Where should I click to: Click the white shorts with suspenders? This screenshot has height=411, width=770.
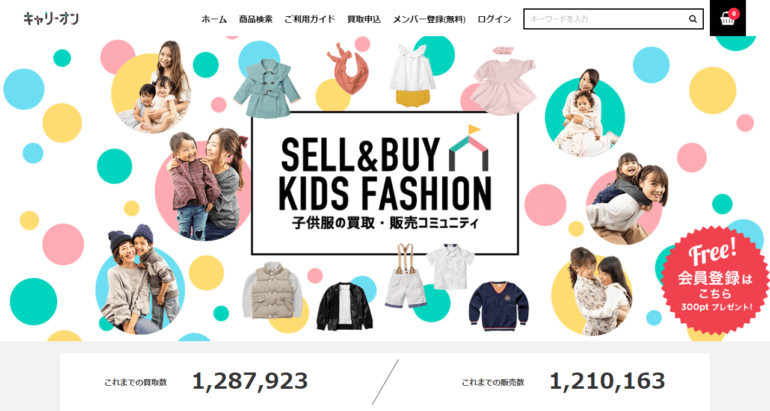point(406,276)
